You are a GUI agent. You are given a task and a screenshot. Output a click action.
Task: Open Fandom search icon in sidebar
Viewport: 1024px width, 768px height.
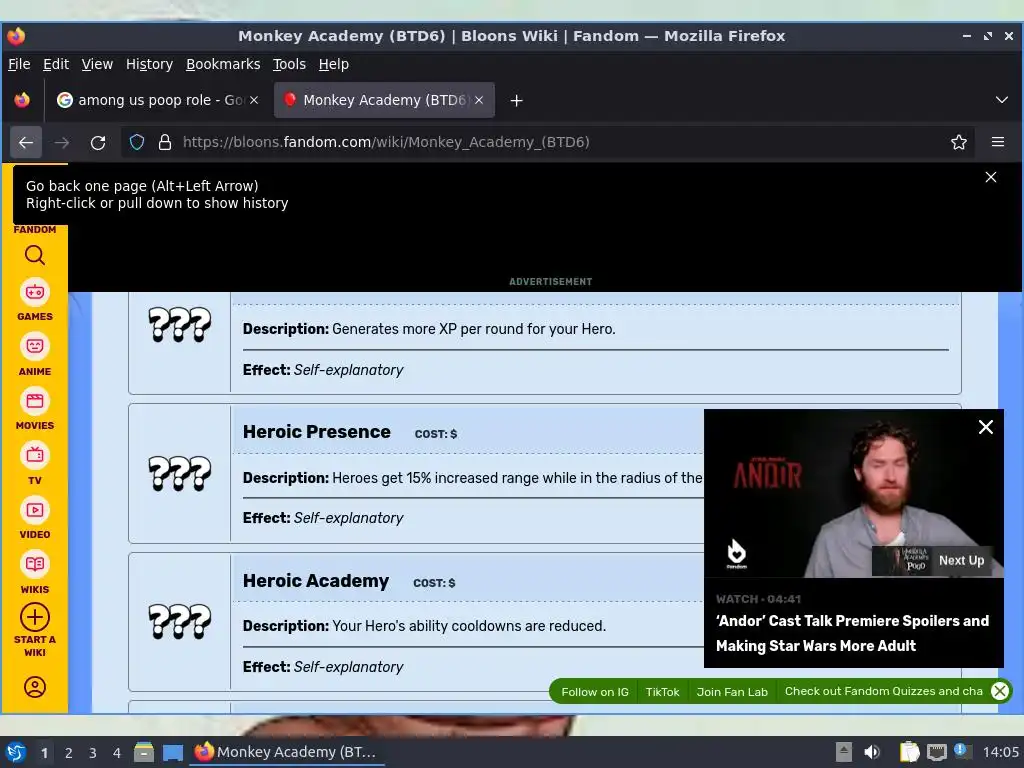[x=35, y=255]
